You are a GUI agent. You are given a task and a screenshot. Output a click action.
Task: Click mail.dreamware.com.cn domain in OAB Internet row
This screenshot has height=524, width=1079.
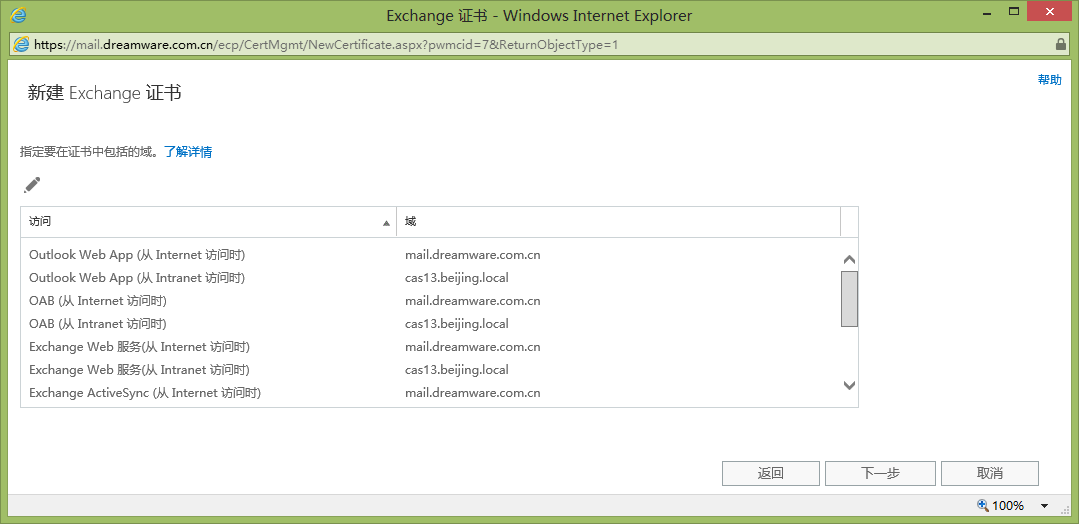[x=473, y=301]
